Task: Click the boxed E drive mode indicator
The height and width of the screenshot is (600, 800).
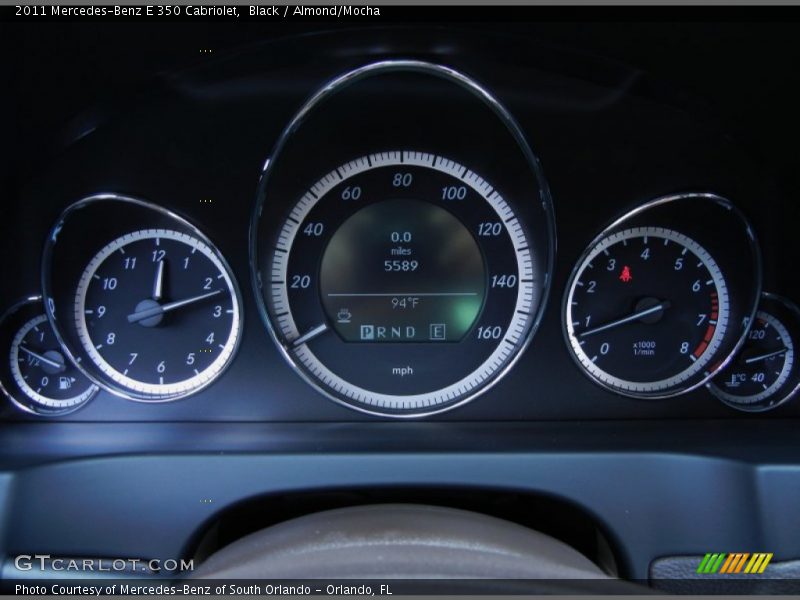Action: [437, 332]
